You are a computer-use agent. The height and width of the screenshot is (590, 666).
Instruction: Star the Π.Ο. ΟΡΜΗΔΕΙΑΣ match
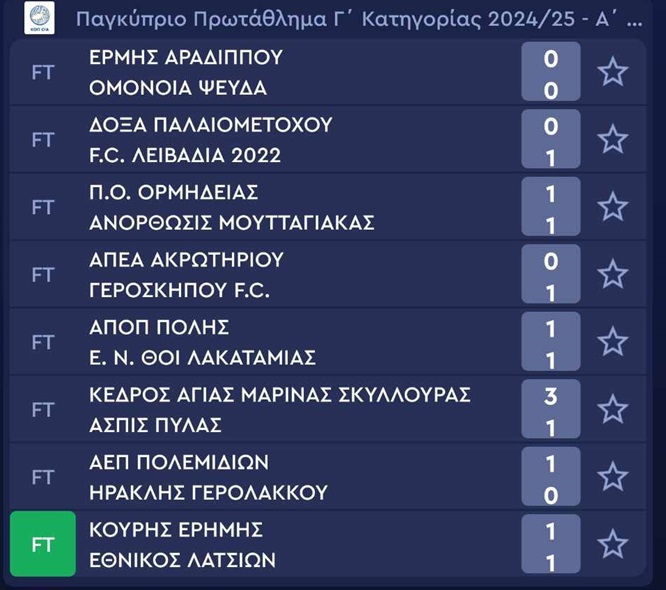(x=612, y=207)
